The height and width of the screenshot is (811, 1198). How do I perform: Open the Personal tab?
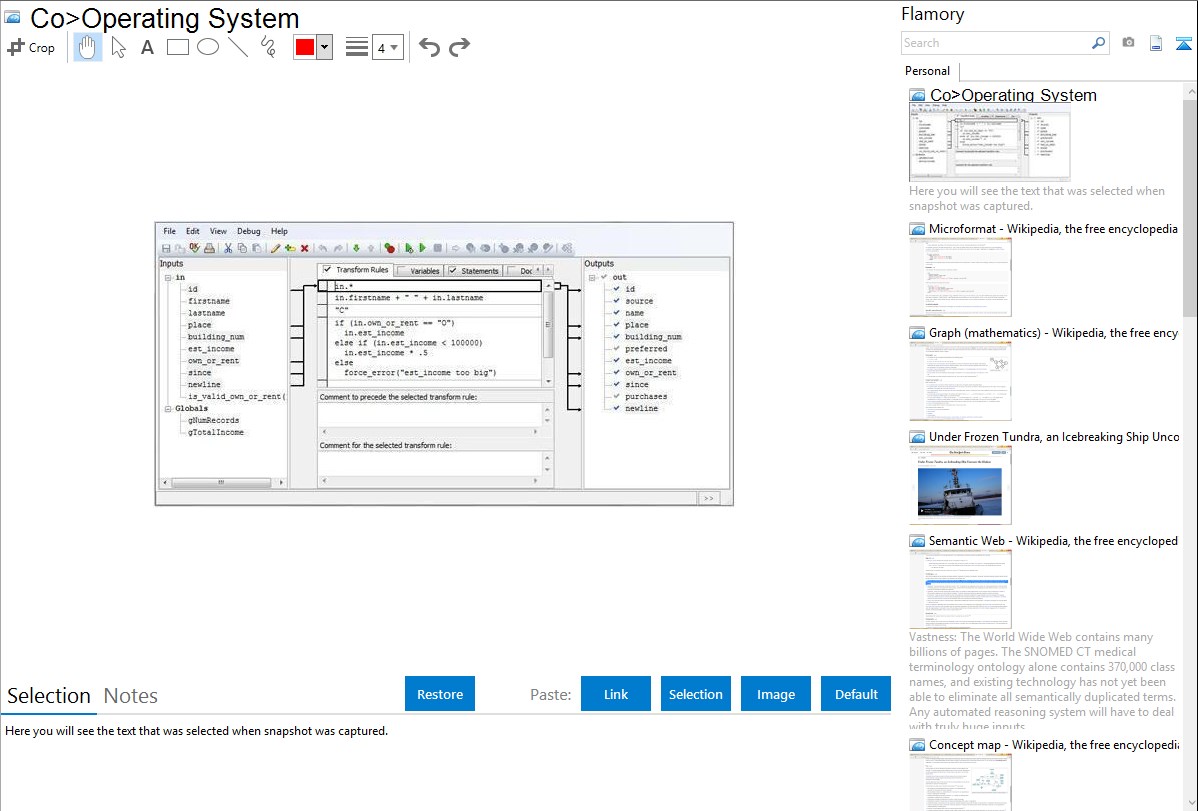927,71
